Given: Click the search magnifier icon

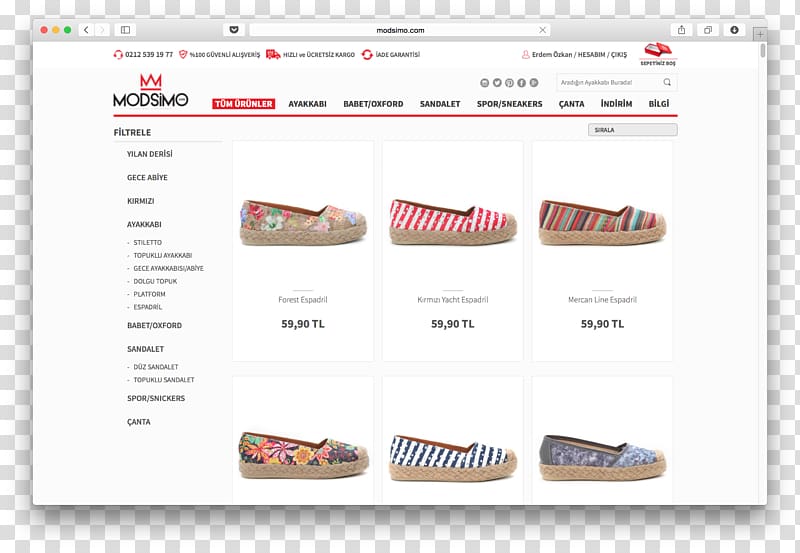Looking at the screenshot, I should click(667, 82).
